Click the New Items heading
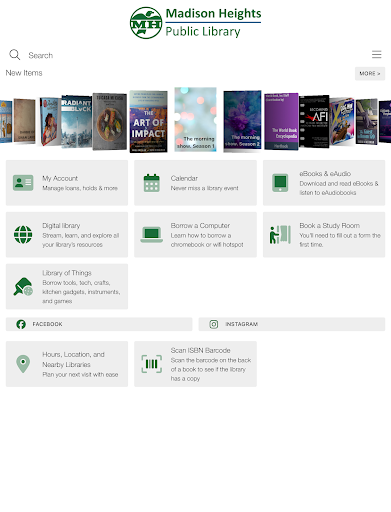This screenshot has width=391, height=512. click(24, 73)
